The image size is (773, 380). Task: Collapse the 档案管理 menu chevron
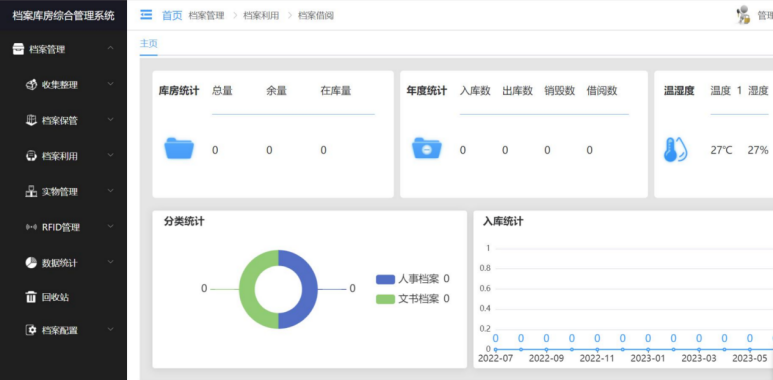pyautogui.click(x=110, y=48)
